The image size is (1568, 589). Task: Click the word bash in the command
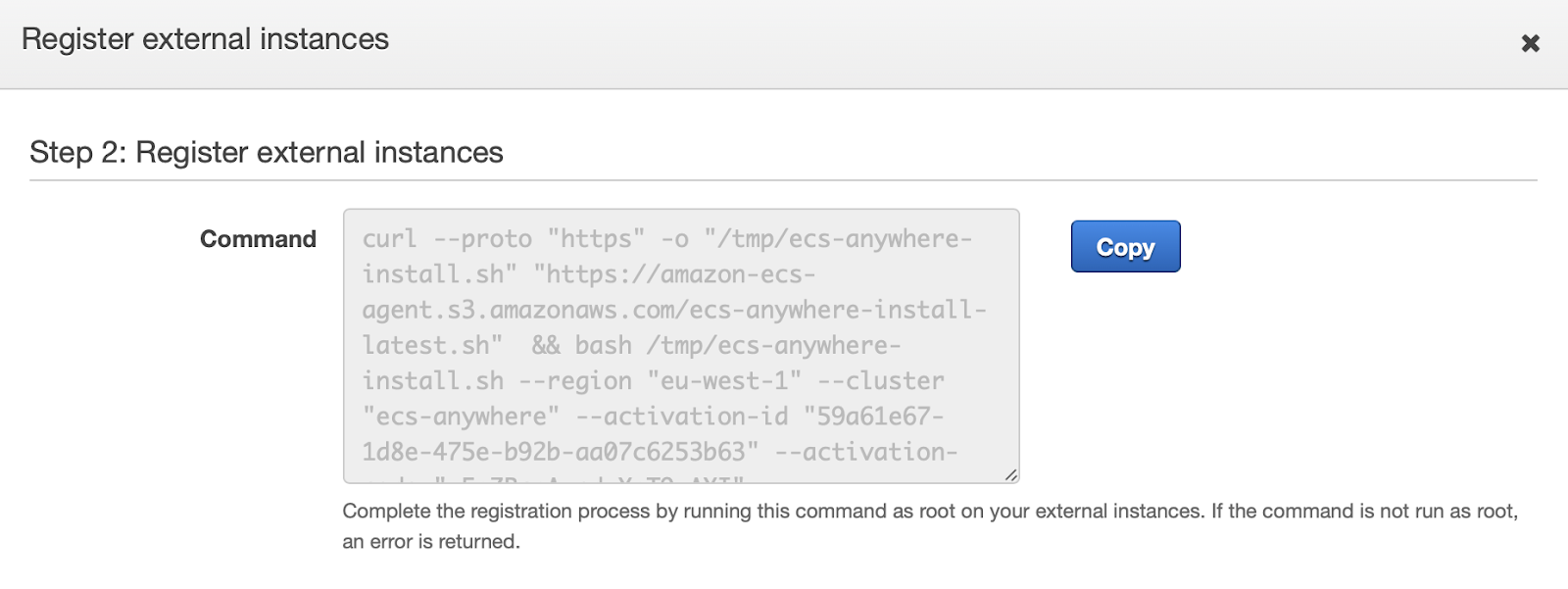[x=603, y=346]
